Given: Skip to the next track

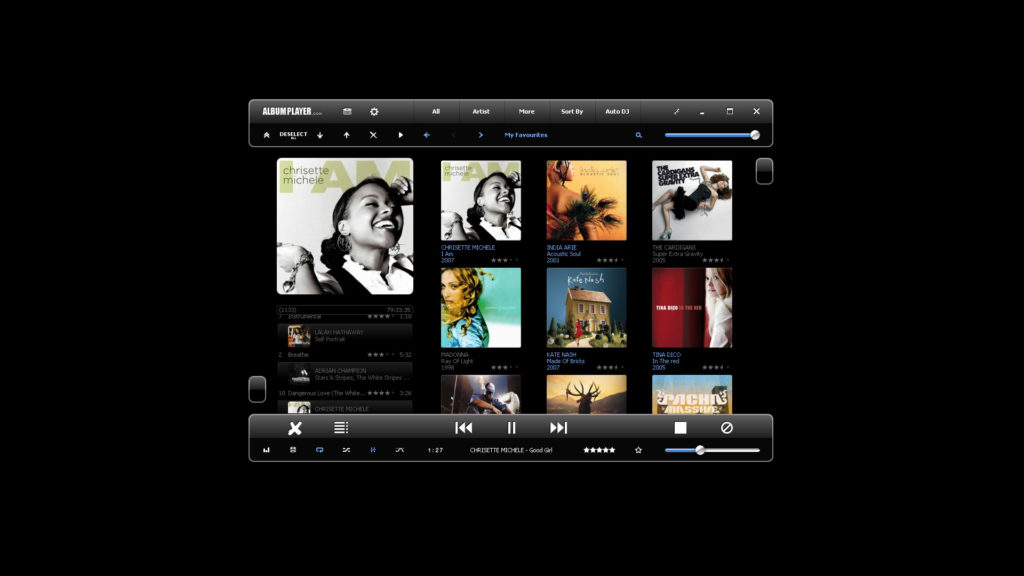Looking at the screenshot, I should pos(558,428).
